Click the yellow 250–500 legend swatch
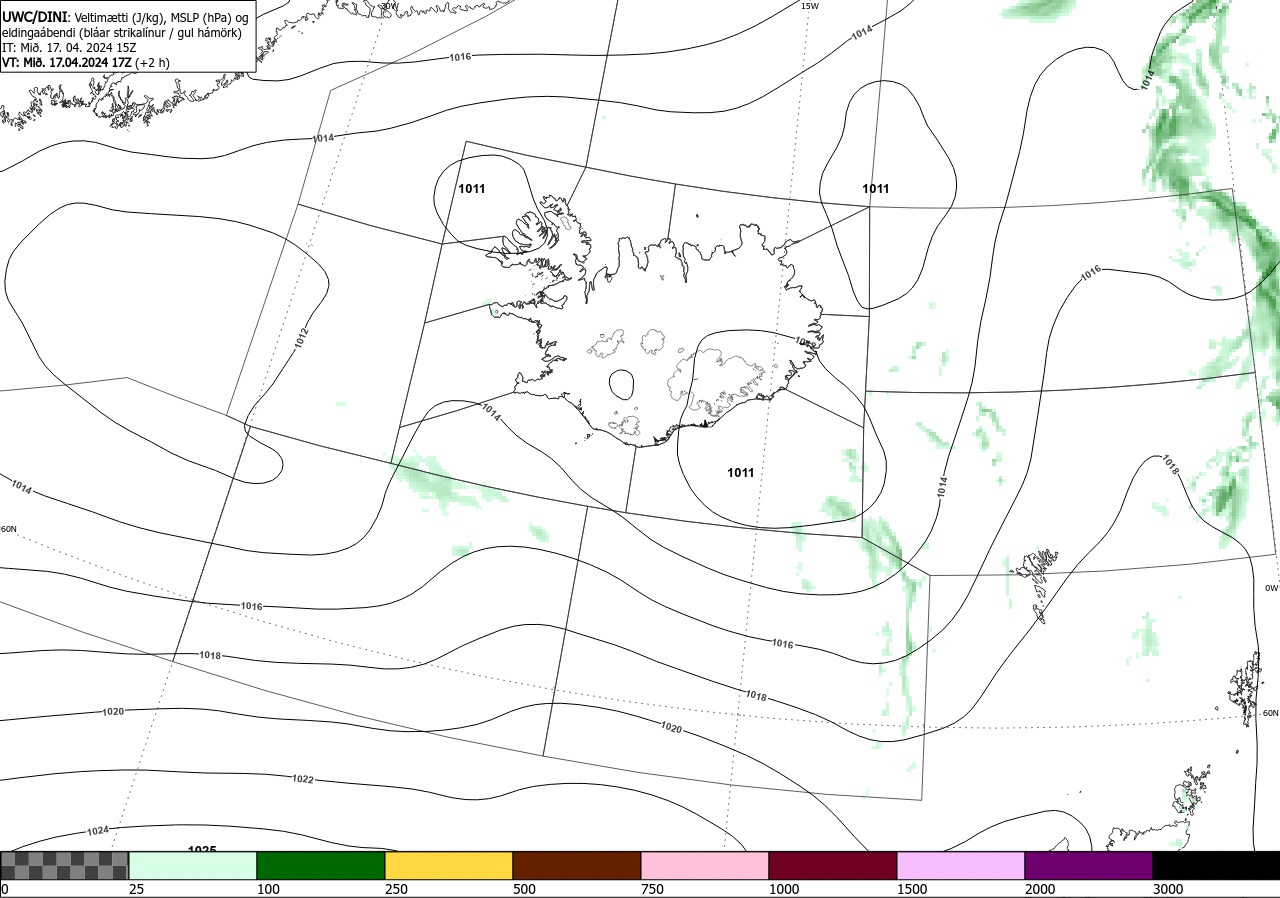 449,866
